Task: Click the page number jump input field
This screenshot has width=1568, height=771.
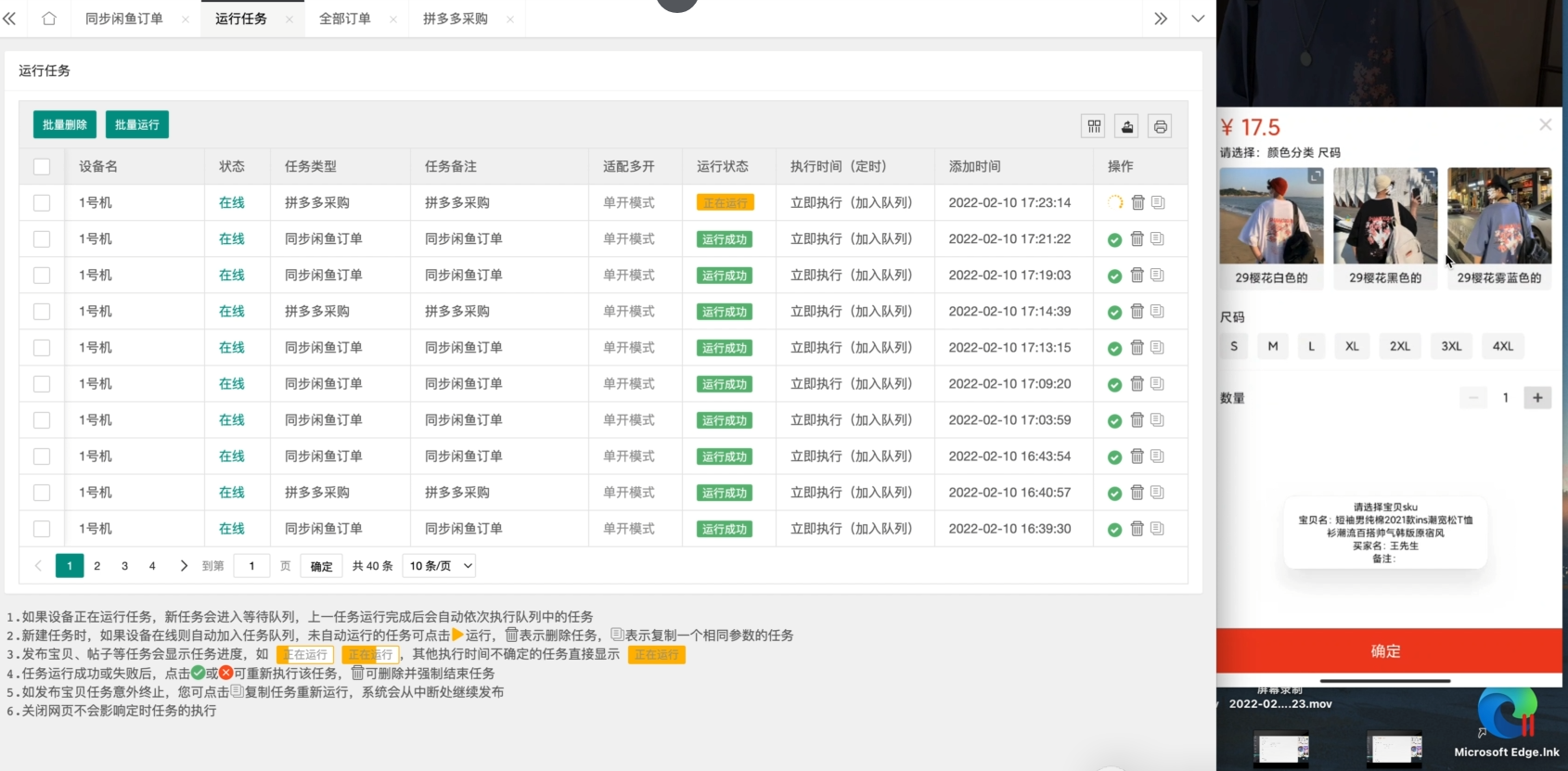Action: point(251,566)
